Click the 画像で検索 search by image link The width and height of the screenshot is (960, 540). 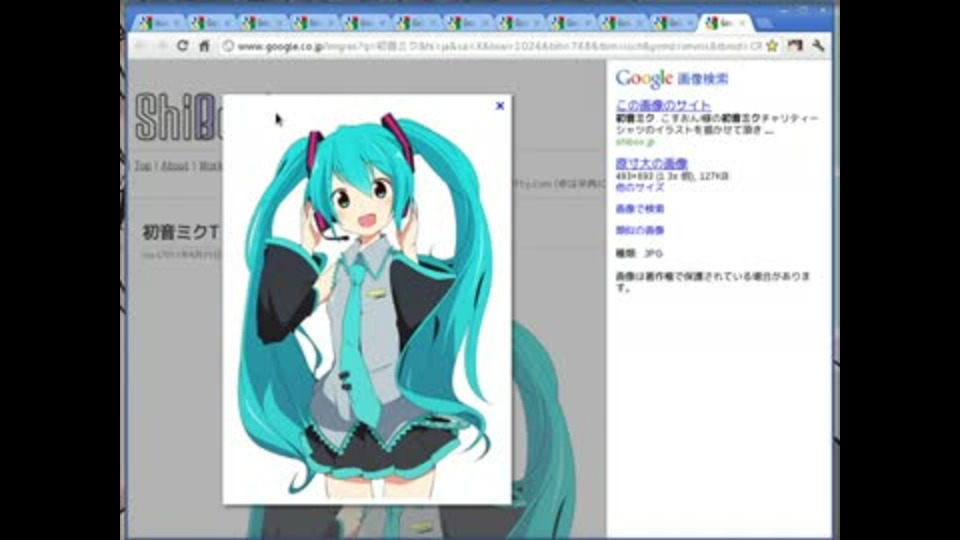[639, 209]
